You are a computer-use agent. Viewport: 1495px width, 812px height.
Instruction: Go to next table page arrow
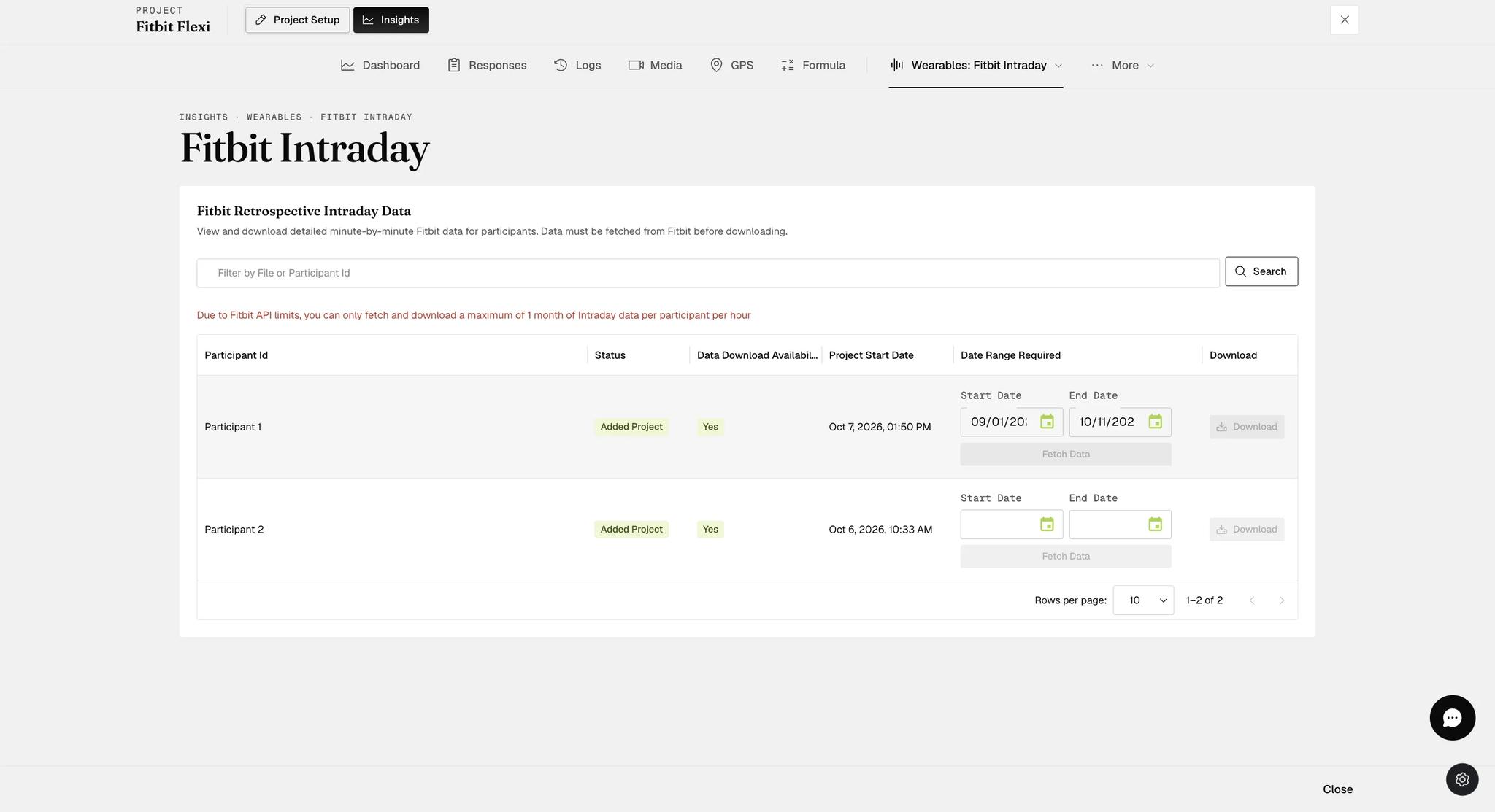tap(1281, 600)
